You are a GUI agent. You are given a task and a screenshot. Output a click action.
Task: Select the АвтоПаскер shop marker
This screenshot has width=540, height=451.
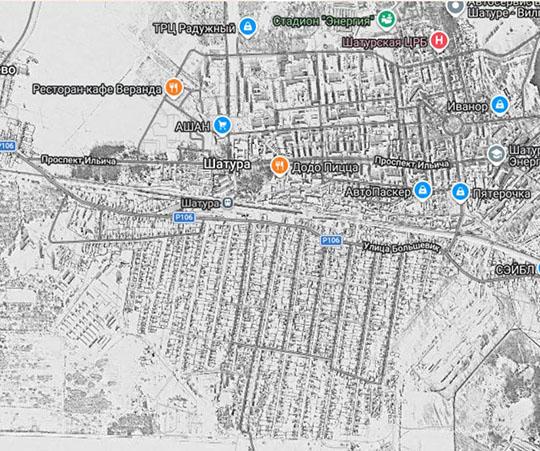pos(423,191)
